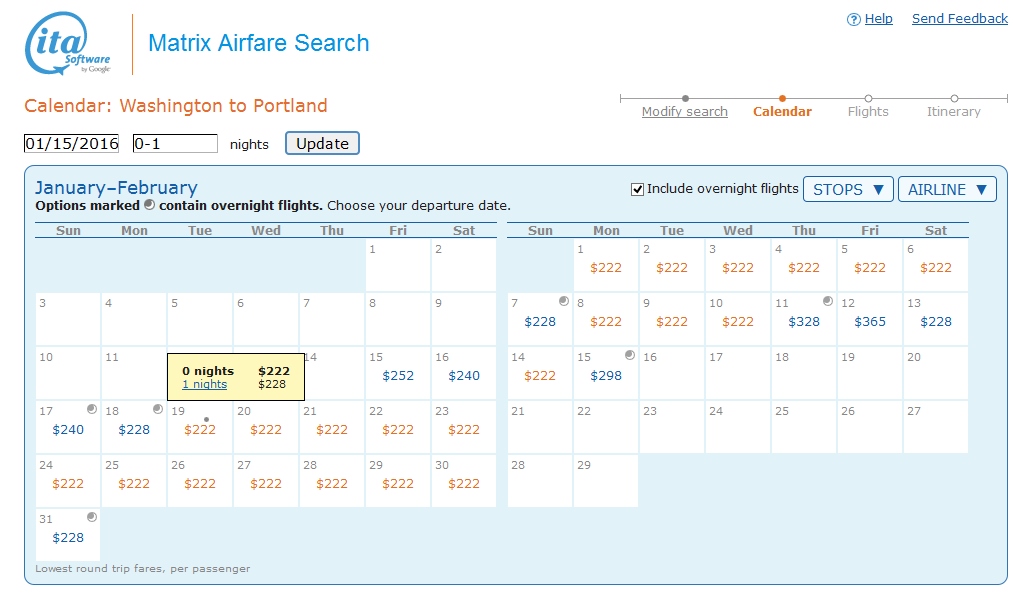This screenshot has height=599, width=1022.
Task: Open the Itinerary step
Action: coord(954,112)
